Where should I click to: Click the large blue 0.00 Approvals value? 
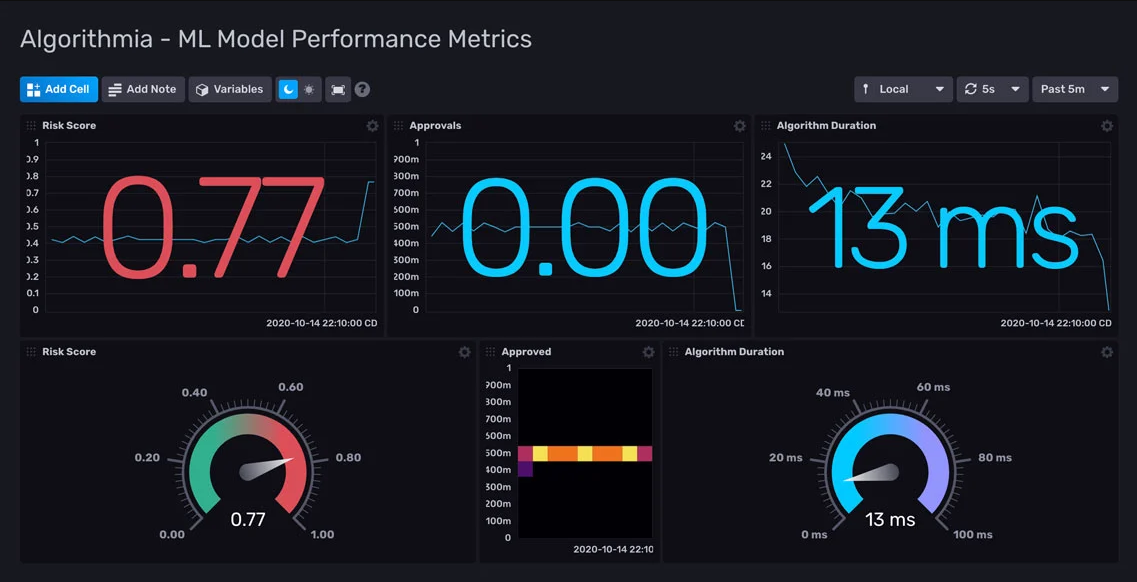point(584,227)
